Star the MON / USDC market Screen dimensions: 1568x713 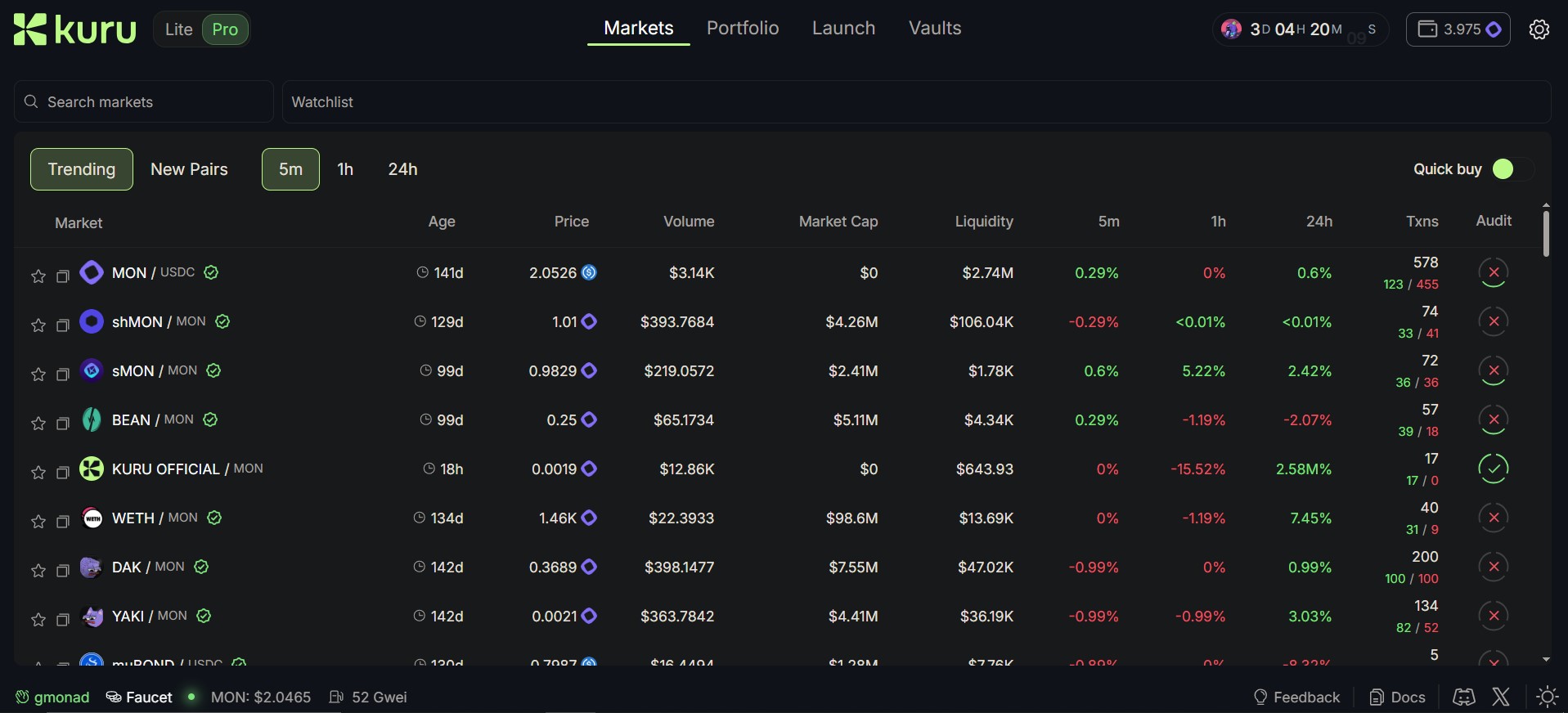(38, 276)
